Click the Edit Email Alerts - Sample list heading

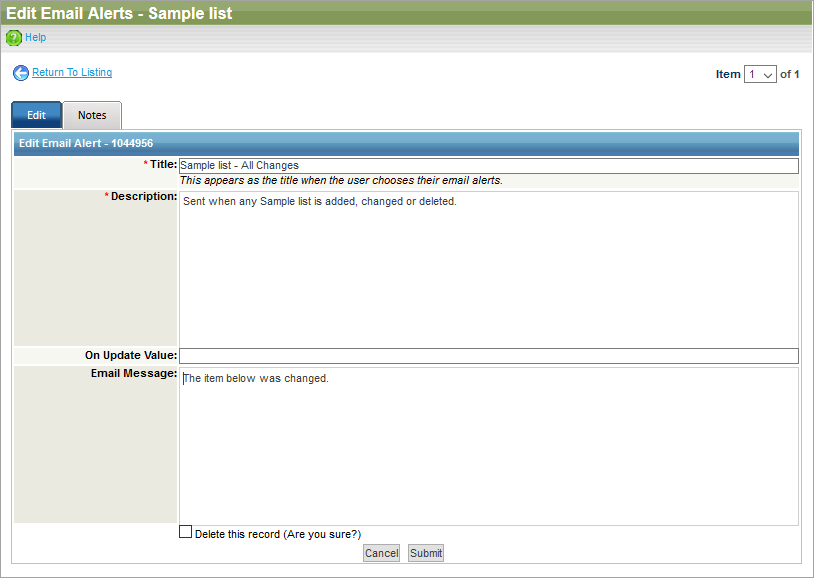tap(119, 13)
